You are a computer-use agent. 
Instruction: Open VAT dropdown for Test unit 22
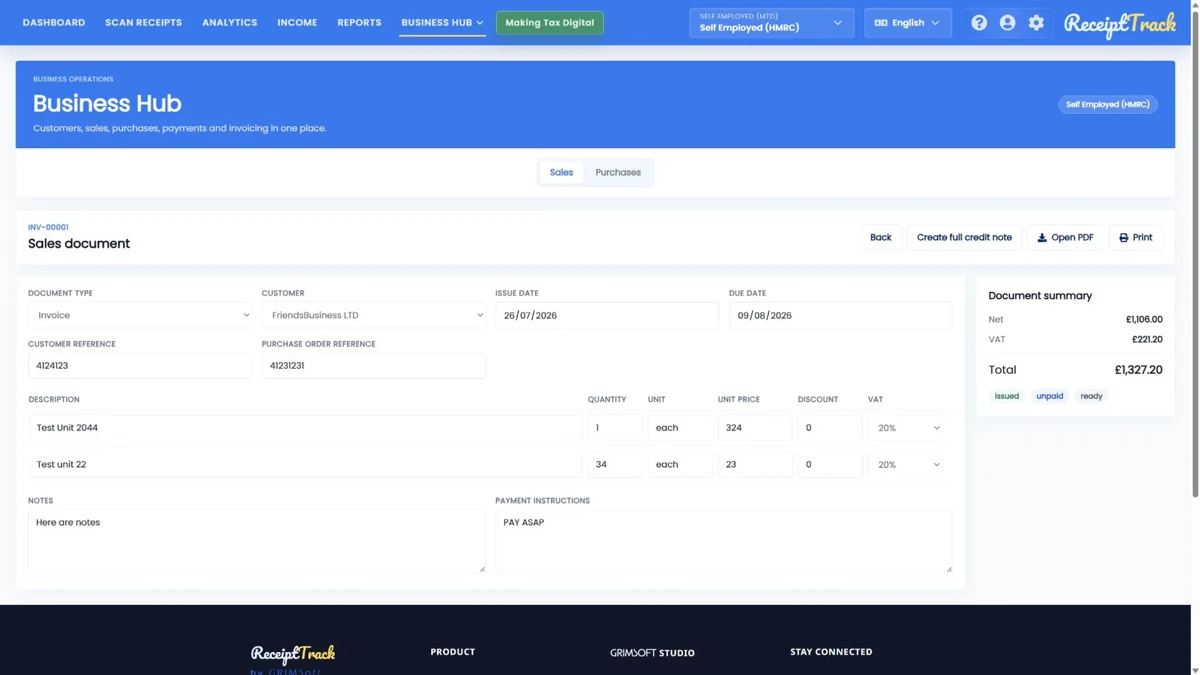coord(908,464)
